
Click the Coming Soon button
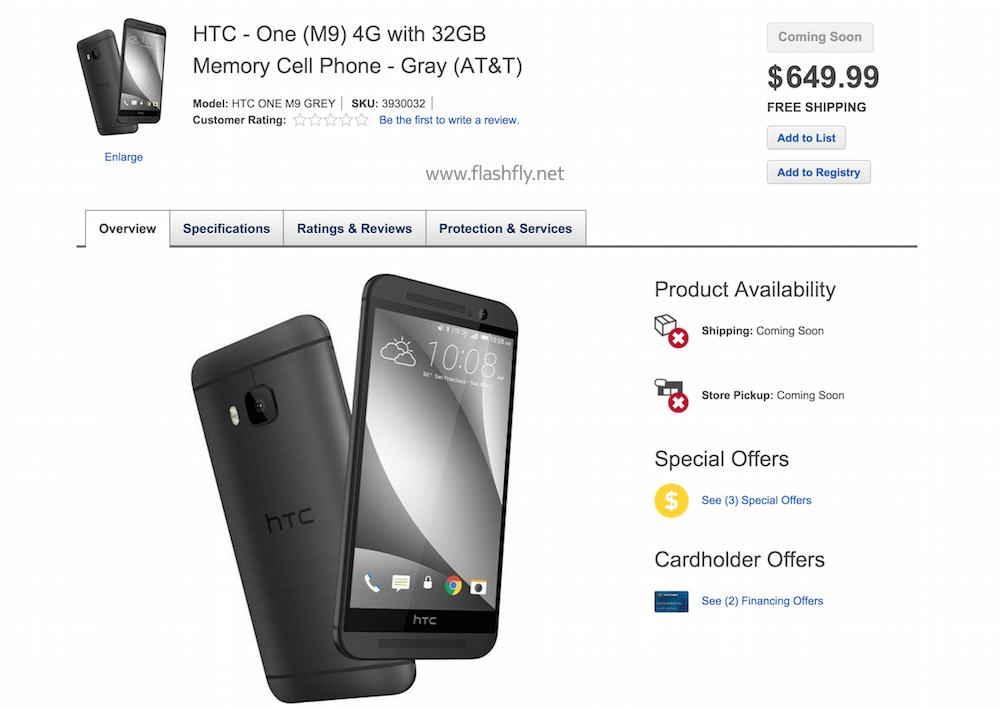820,37
